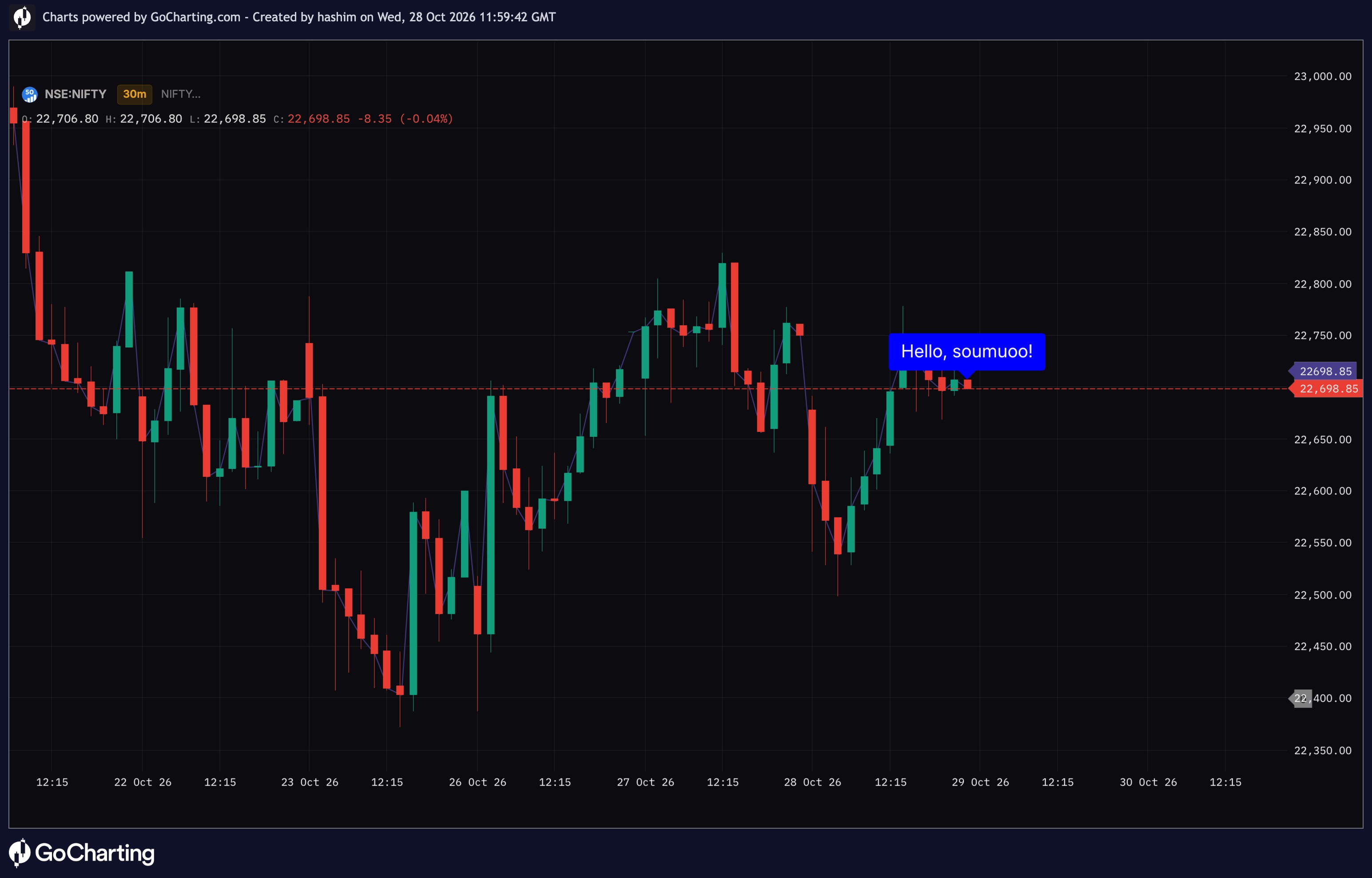Click the 22,650.00 price axis label

[1322, 439]
